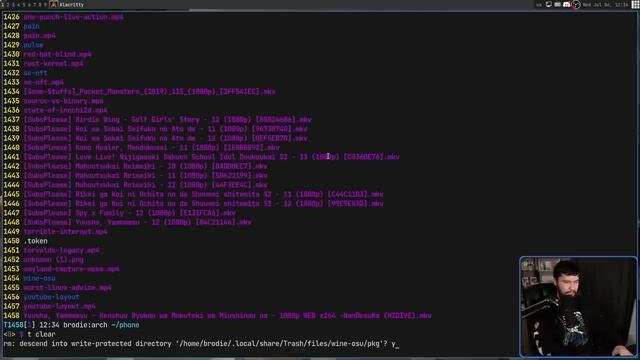Click the Love Live! file on line 1441
This screenshot has width=640, height=360.
211,157
